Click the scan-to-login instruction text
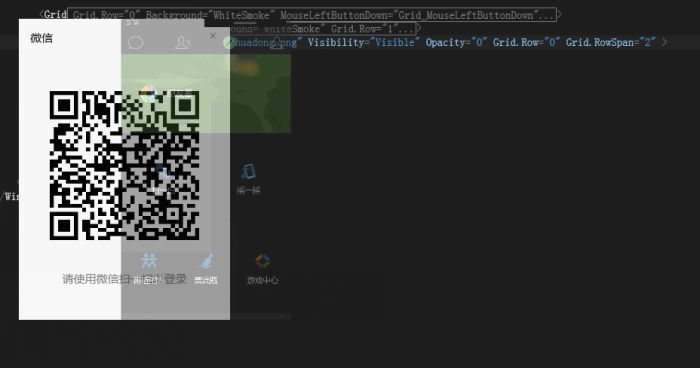 pos(124,279)
